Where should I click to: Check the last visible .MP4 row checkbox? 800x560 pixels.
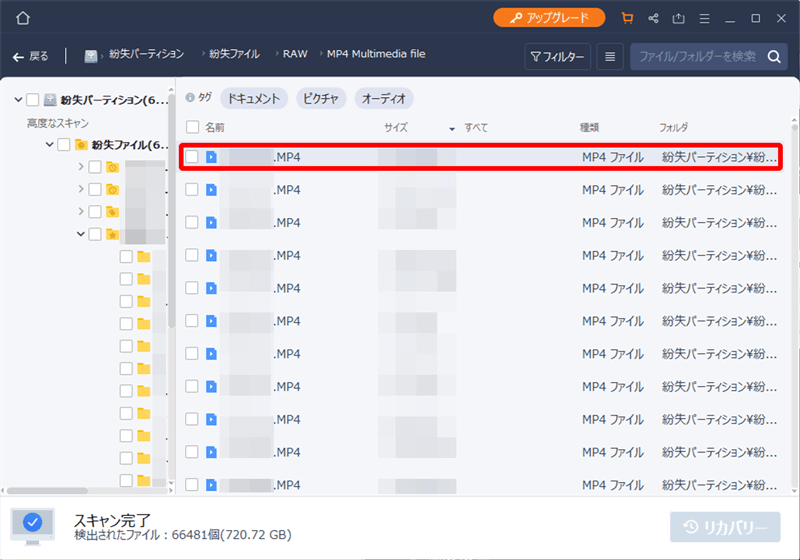192,485
